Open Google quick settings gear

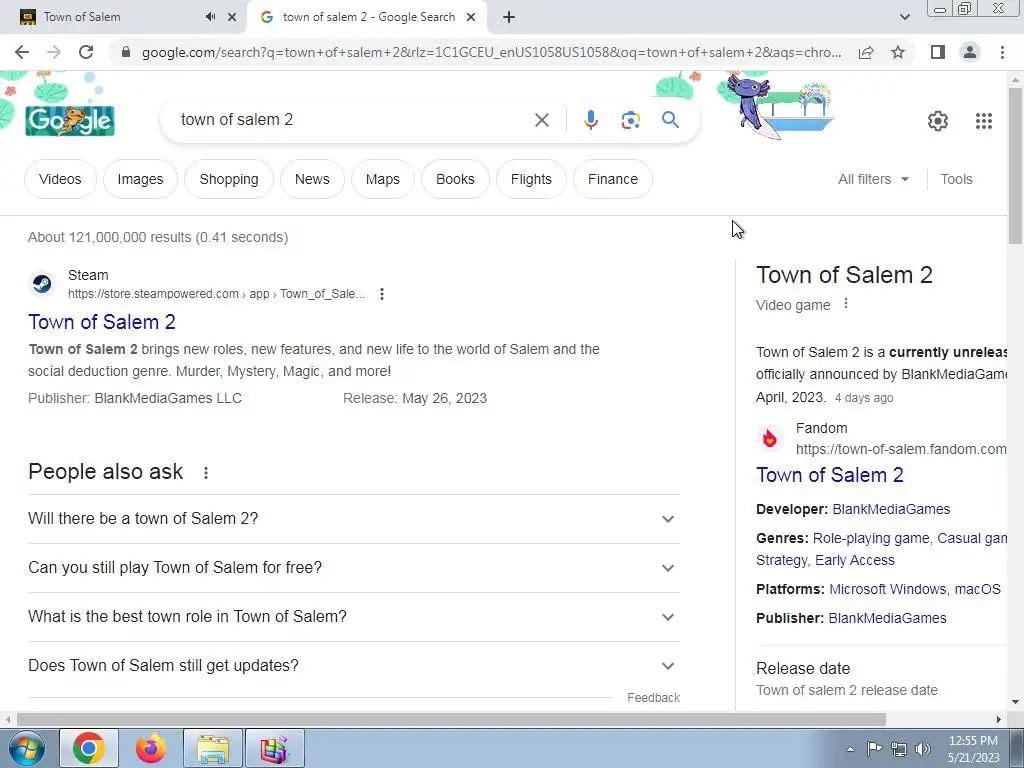click(938, 121)
